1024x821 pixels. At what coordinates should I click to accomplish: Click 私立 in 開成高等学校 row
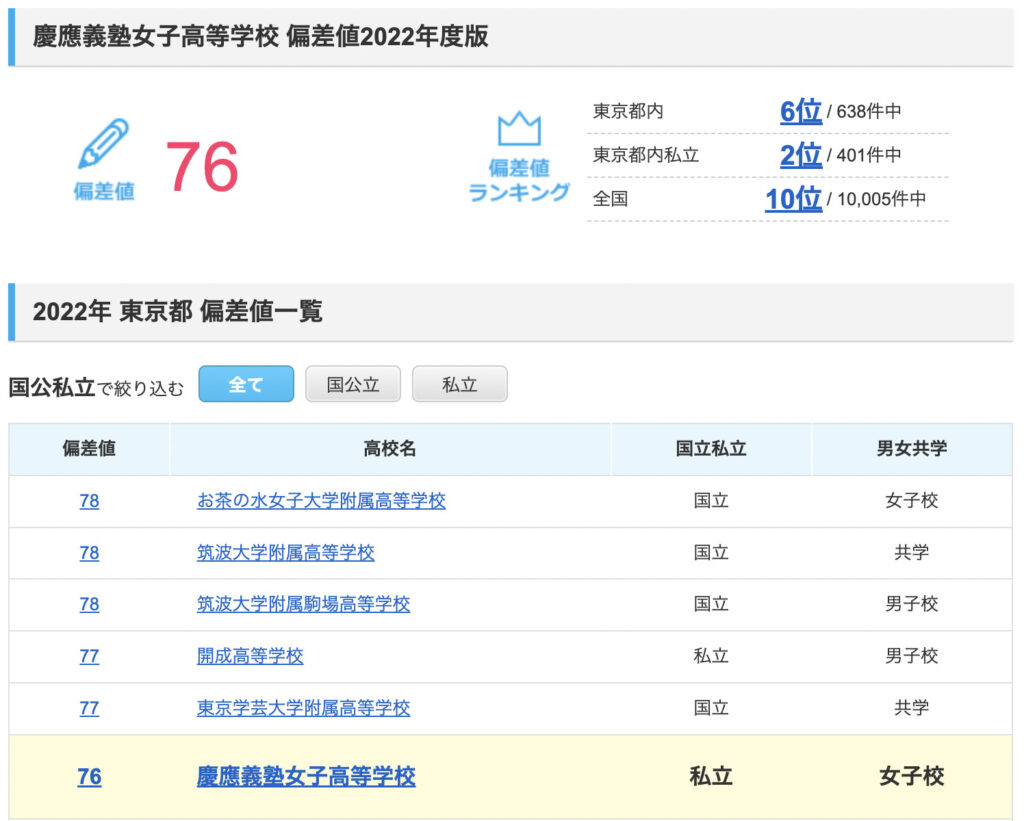point(711,656)
